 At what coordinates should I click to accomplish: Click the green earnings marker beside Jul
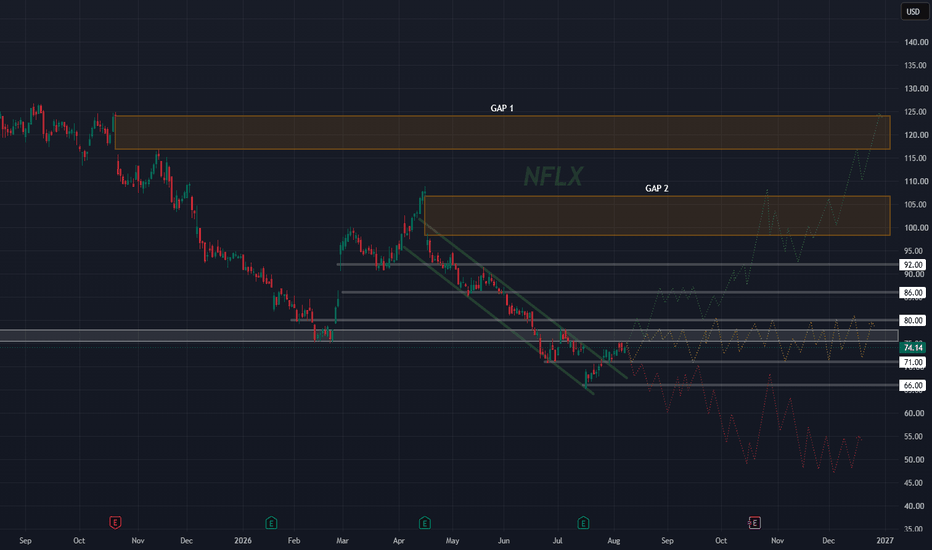click(583, 523)
